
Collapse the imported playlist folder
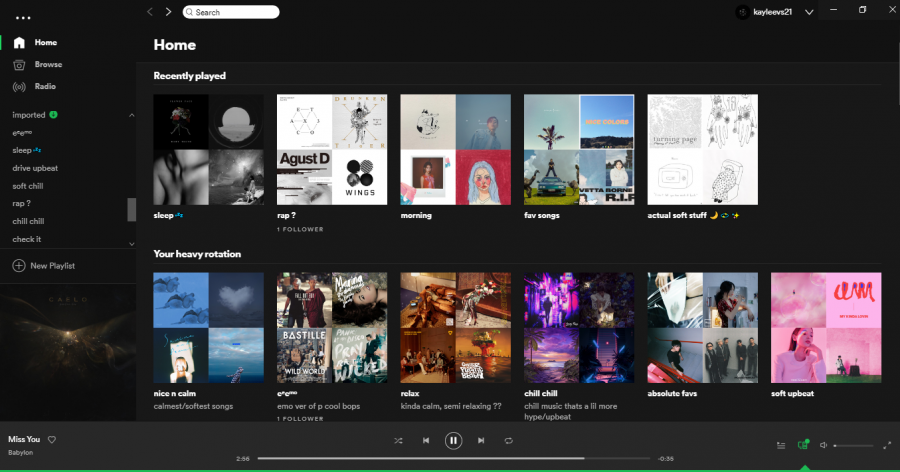pos(131,115)
